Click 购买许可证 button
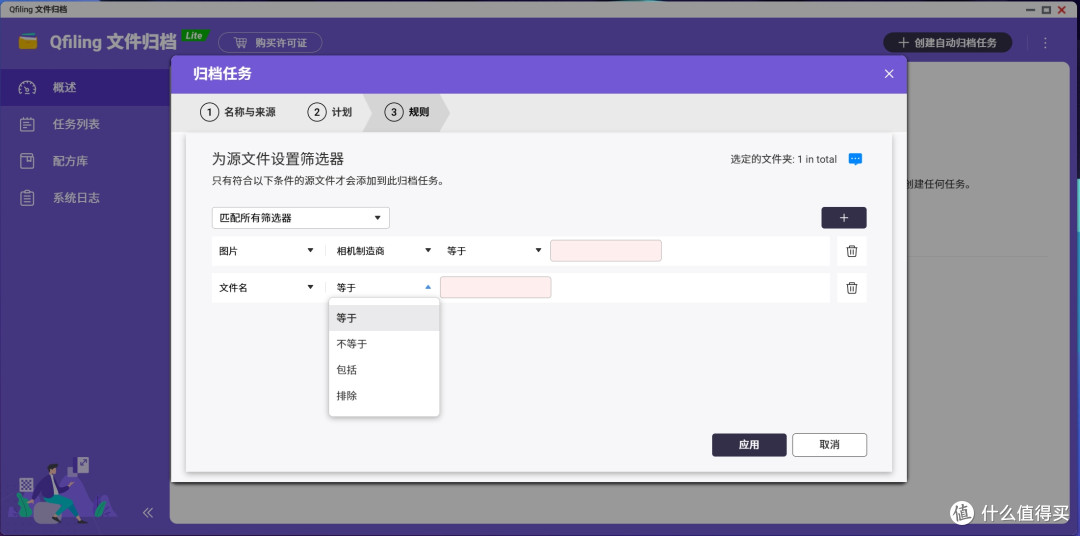1080x536 pixels. (270, 43)
